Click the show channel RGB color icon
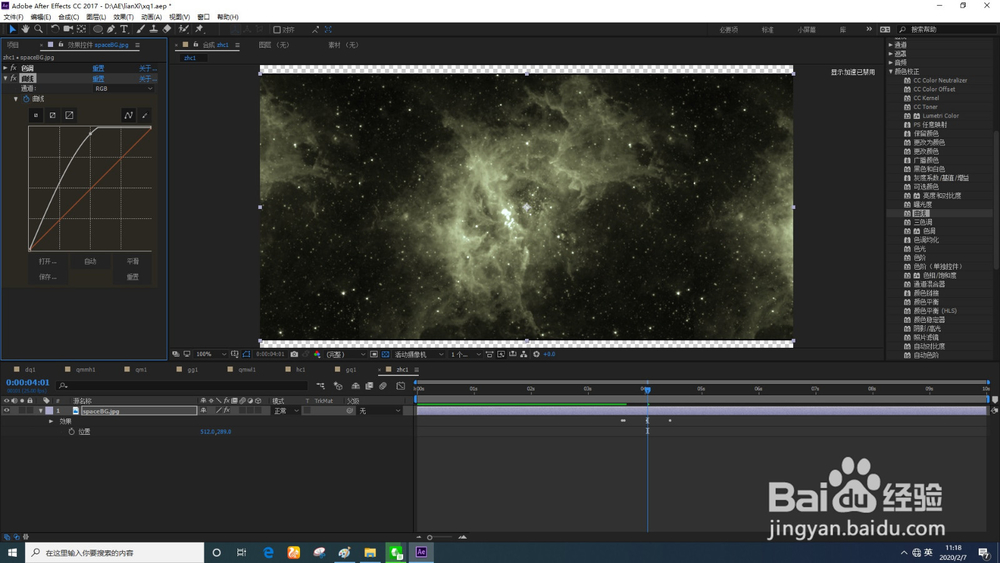Image resolution: width=1000 pixels, height=563 pixels. pos(317,354)
